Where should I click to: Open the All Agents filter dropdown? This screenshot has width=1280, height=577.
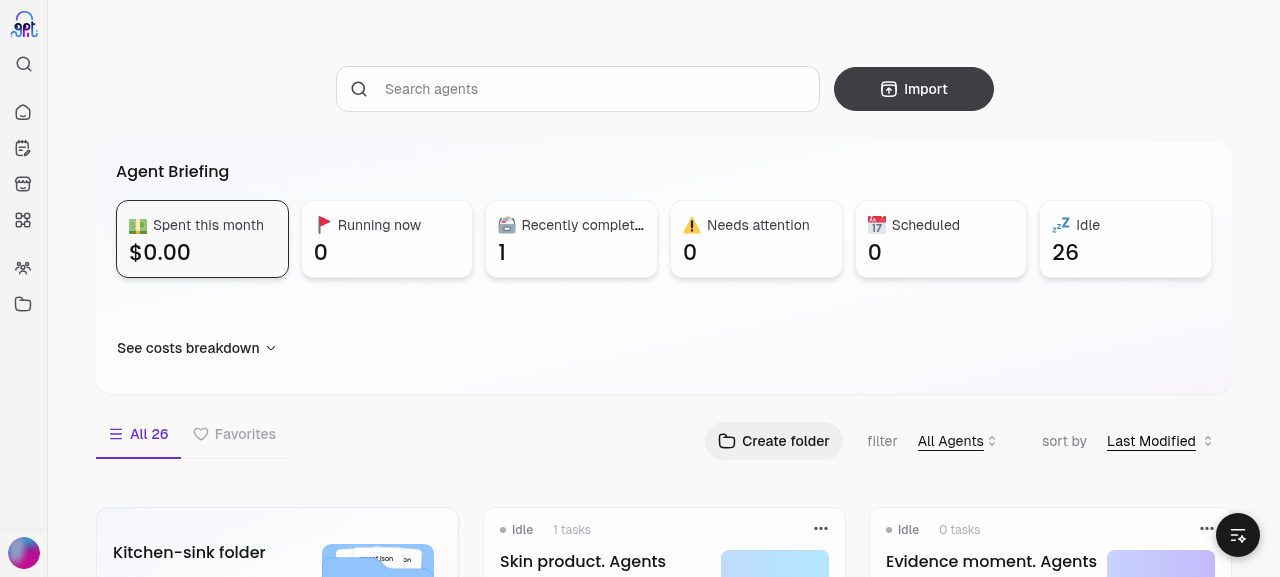click(x=957, y=441)
